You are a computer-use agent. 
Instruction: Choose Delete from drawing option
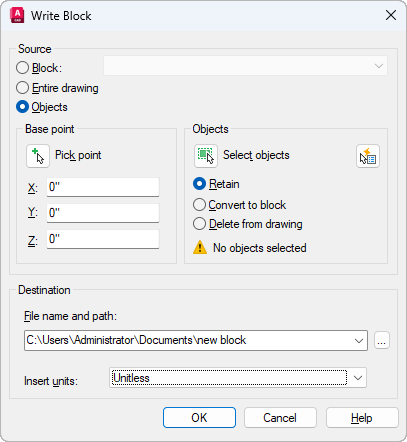click(199, 224)
